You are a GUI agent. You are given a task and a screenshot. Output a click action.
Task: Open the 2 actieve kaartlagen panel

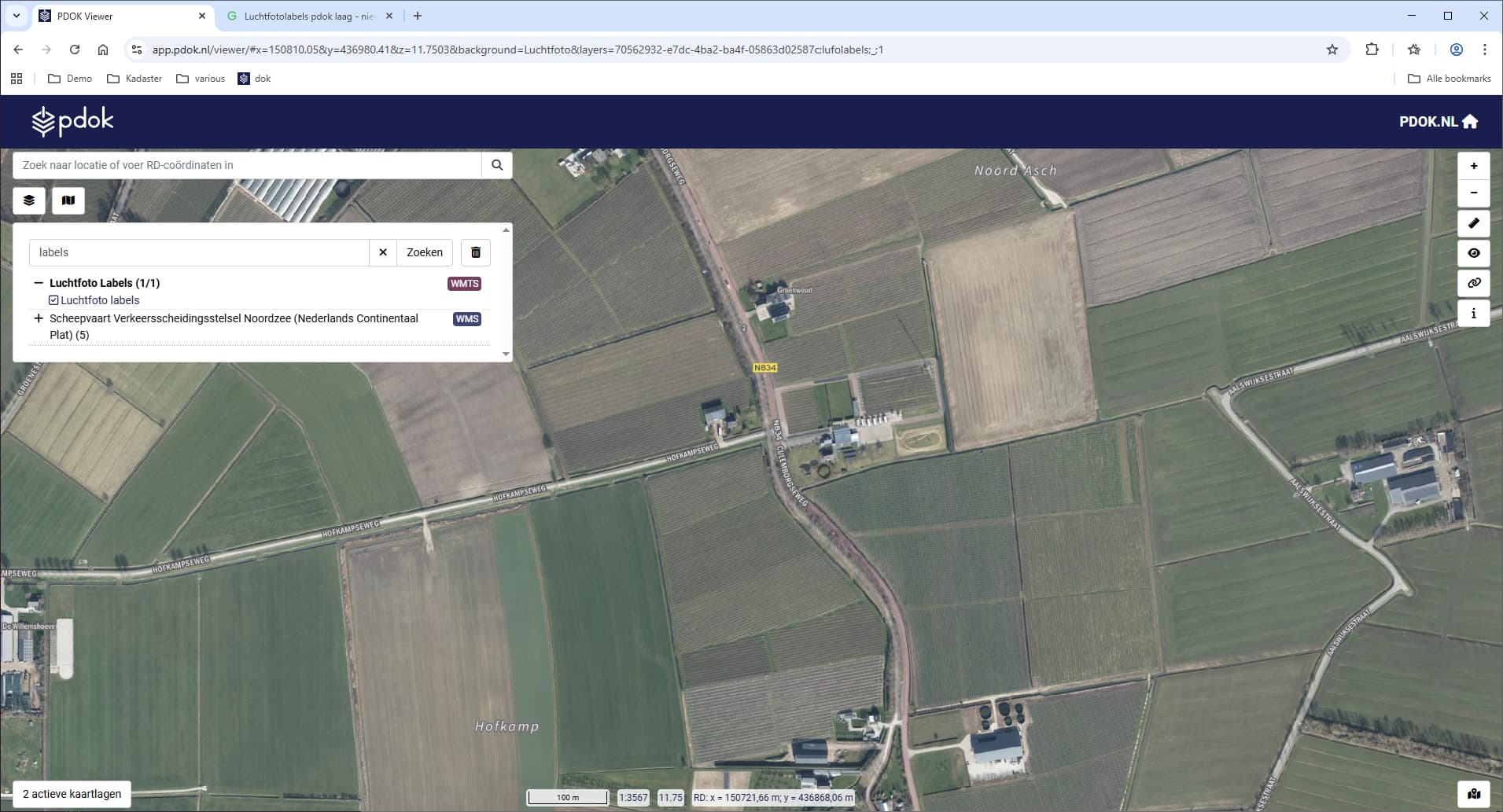pyautogui.click(x=72, y=794)
